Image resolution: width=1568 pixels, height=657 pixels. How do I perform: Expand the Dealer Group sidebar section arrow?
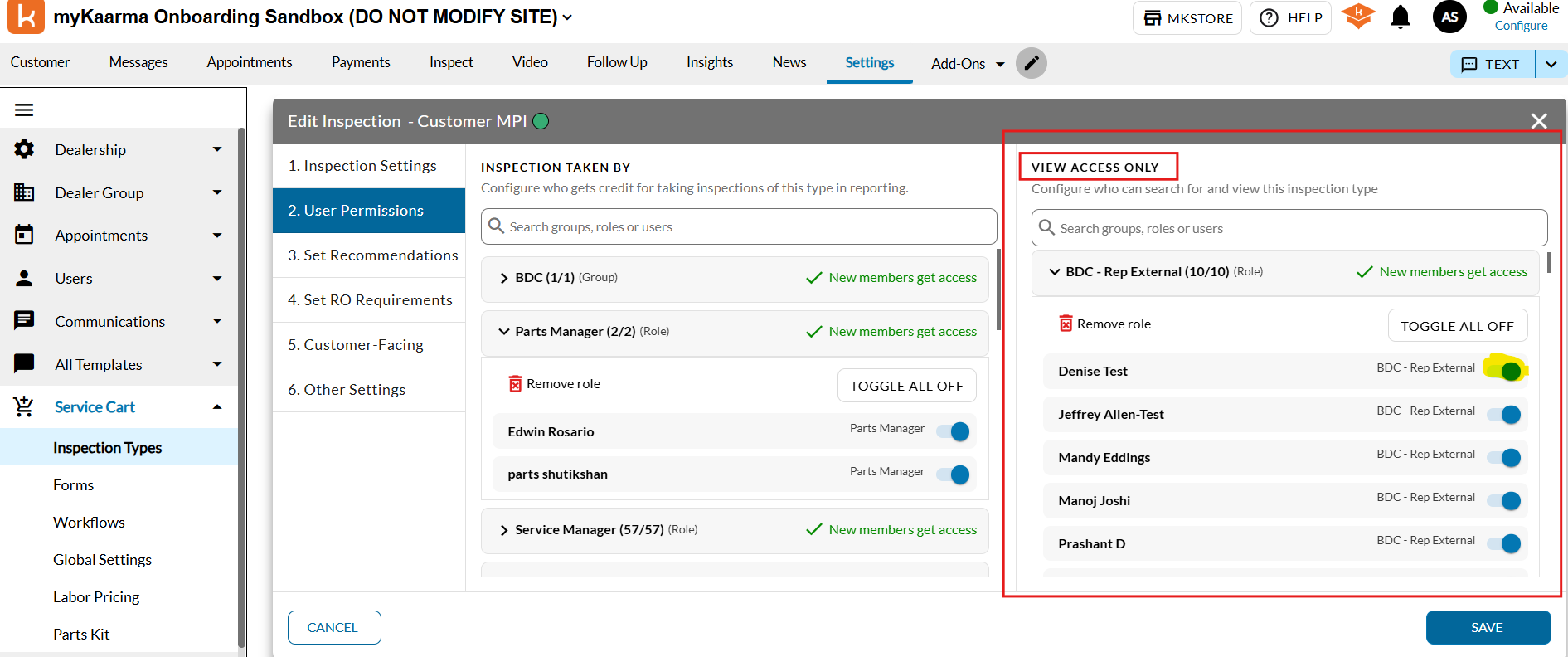pos(217,192)
